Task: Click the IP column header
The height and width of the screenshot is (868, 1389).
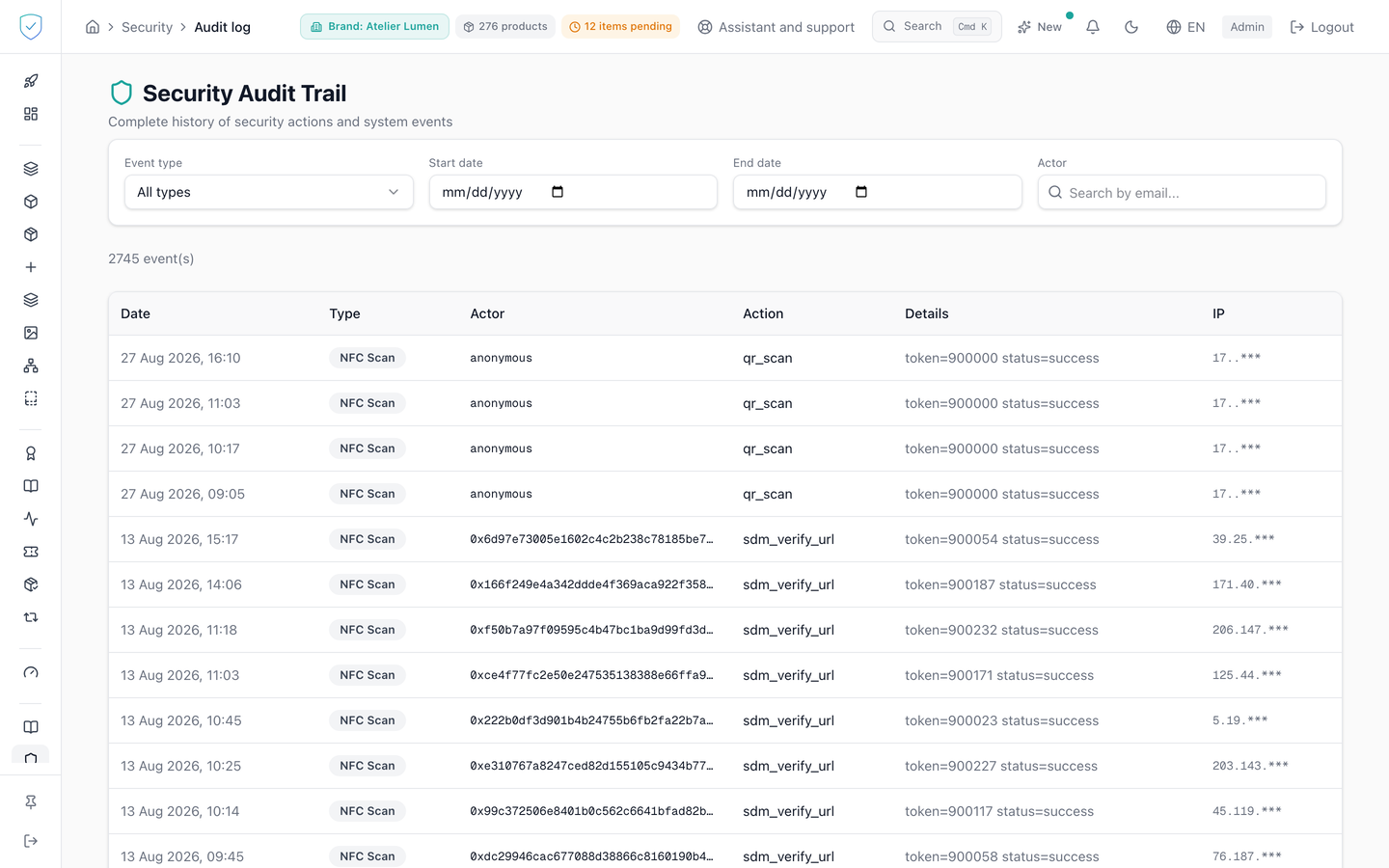Action: [1218, 313]
